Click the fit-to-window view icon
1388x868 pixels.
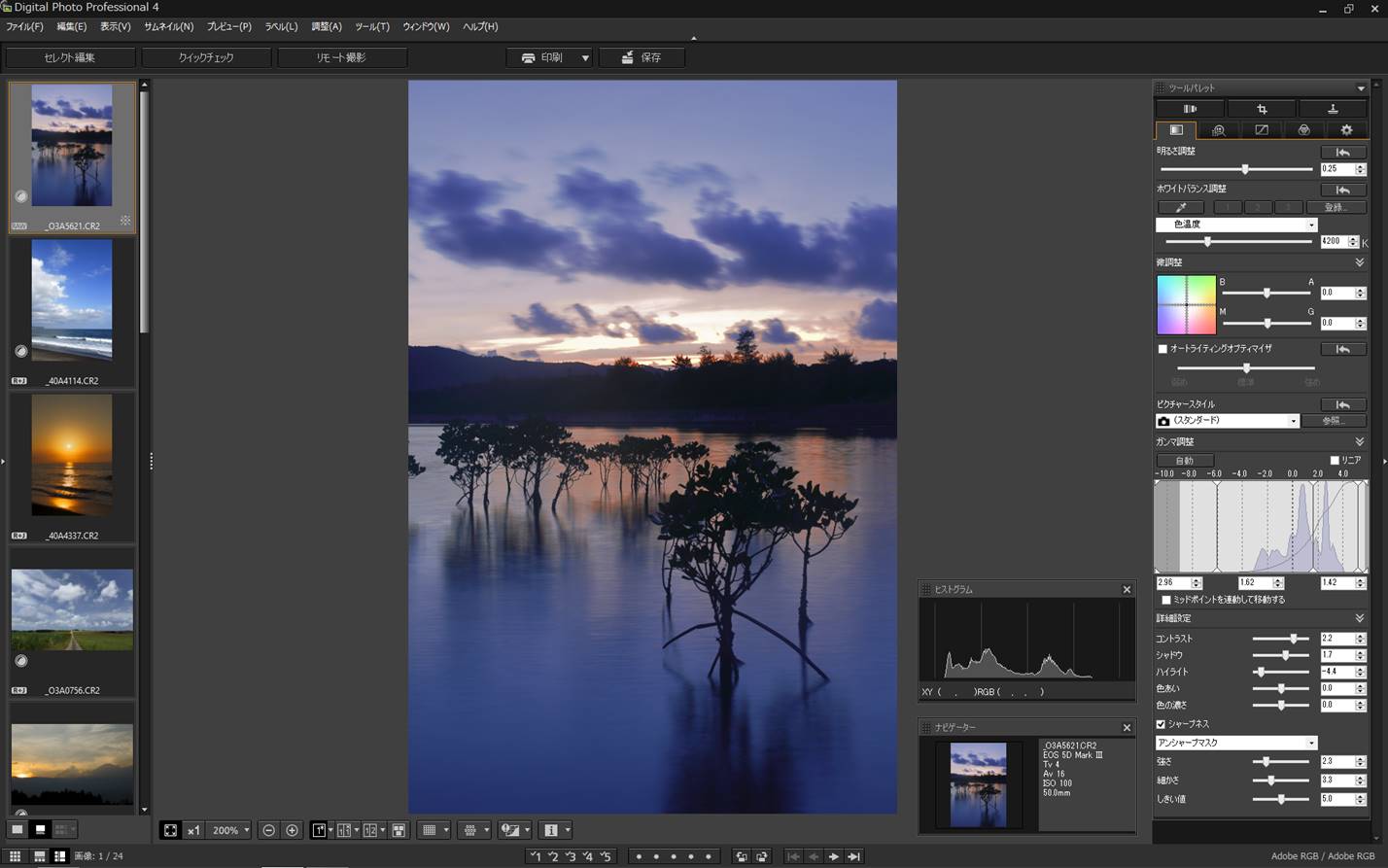170,830
